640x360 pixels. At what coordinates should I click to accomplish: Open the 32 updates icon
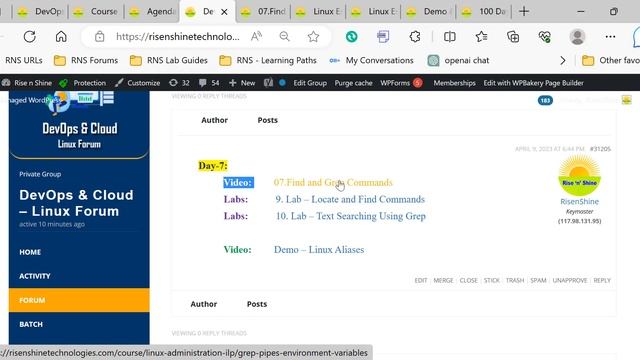[179, 83]
